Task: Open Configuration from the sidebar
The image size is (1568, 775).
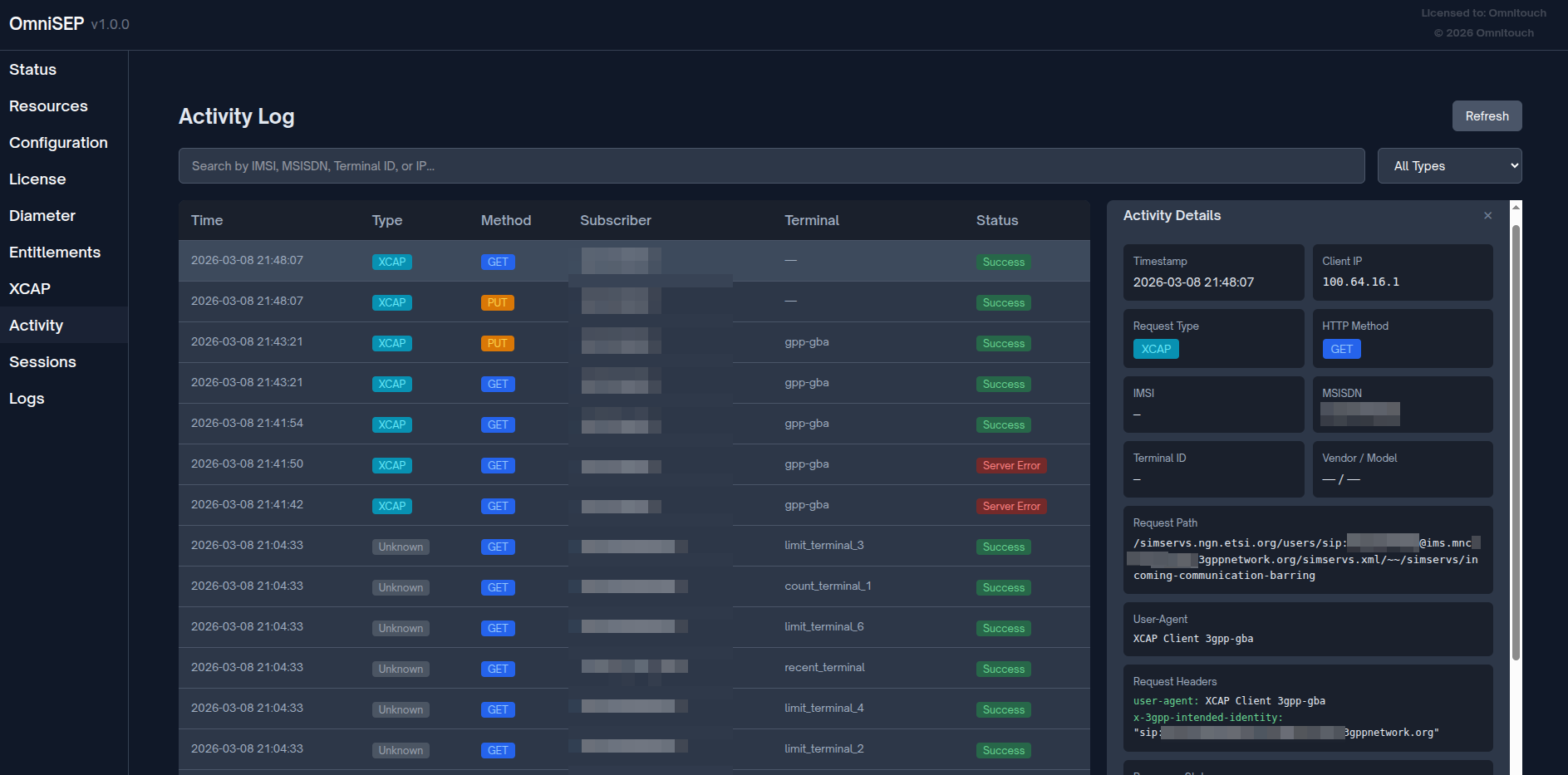Action: [58, 143]
